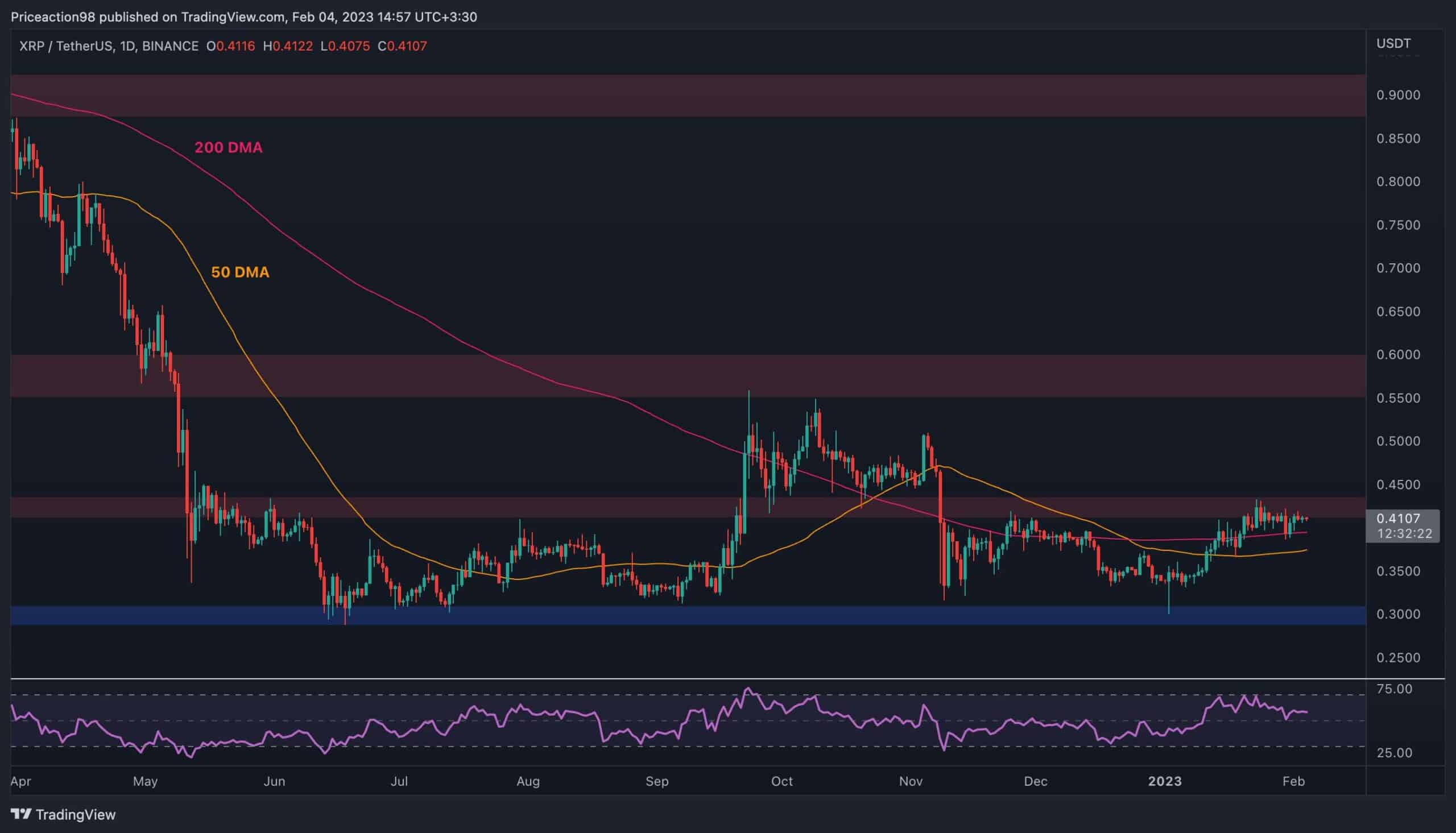
Task: Click the 0.3000 price axis label
Action: [x=1398, y=614]
